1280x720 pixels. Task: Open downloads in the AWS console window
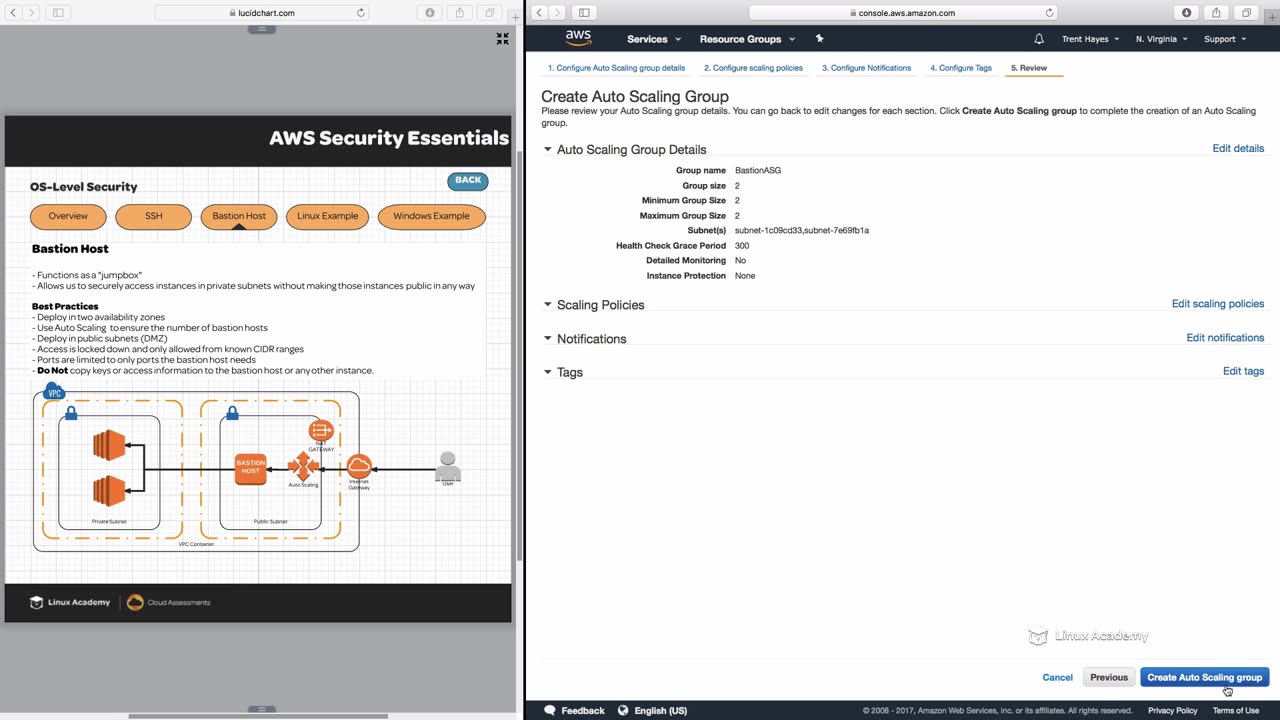(x=1187, y=13)
